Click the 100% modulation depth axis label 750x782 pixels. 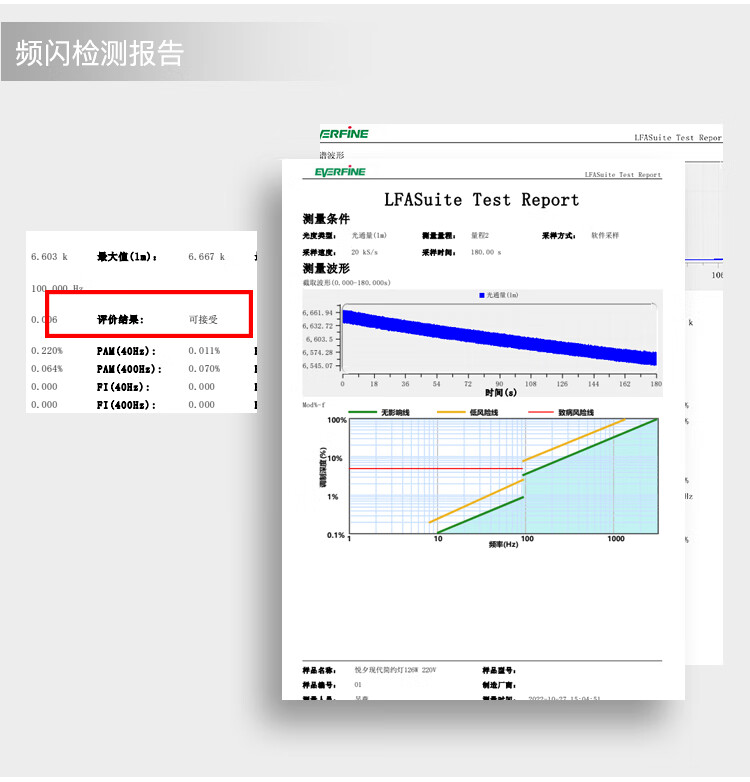(x=337, y=420)
